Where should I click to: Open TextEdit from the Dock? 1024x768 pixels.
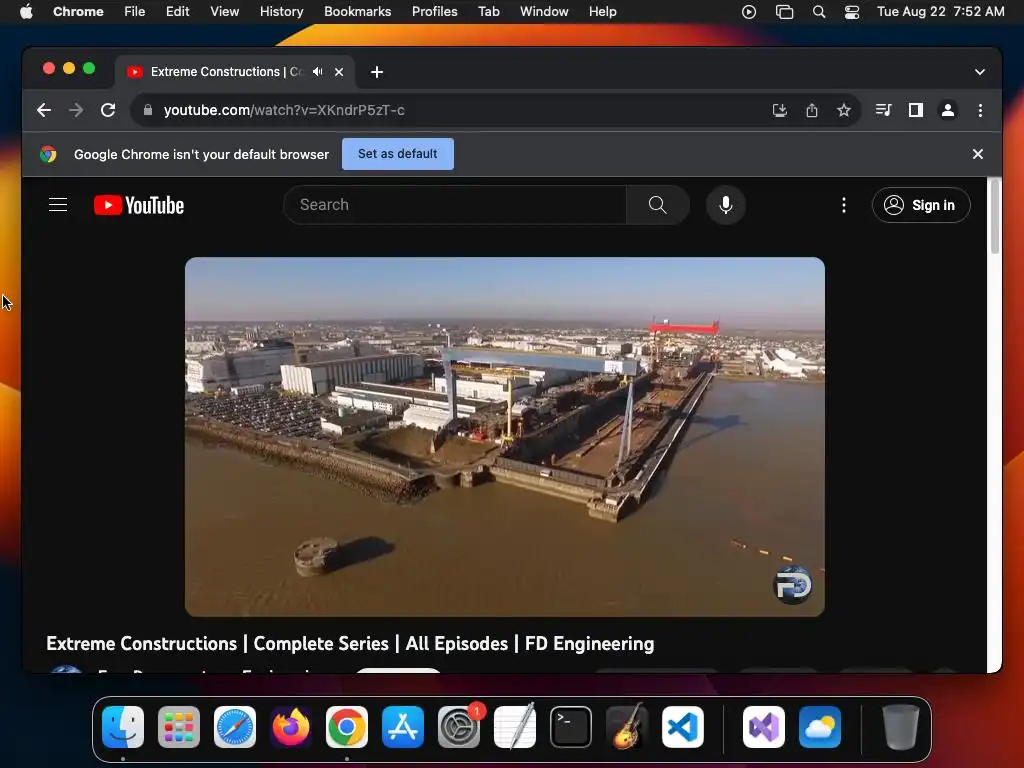click(515, 727)
